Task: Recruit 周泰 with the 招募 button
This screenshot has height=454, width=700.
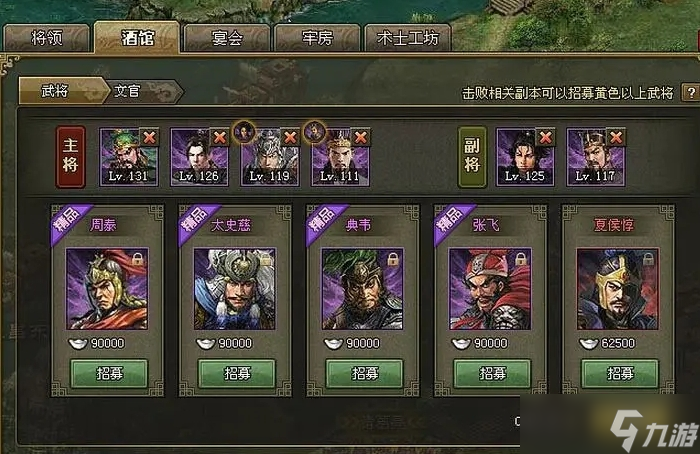Action: pos(109,373)
